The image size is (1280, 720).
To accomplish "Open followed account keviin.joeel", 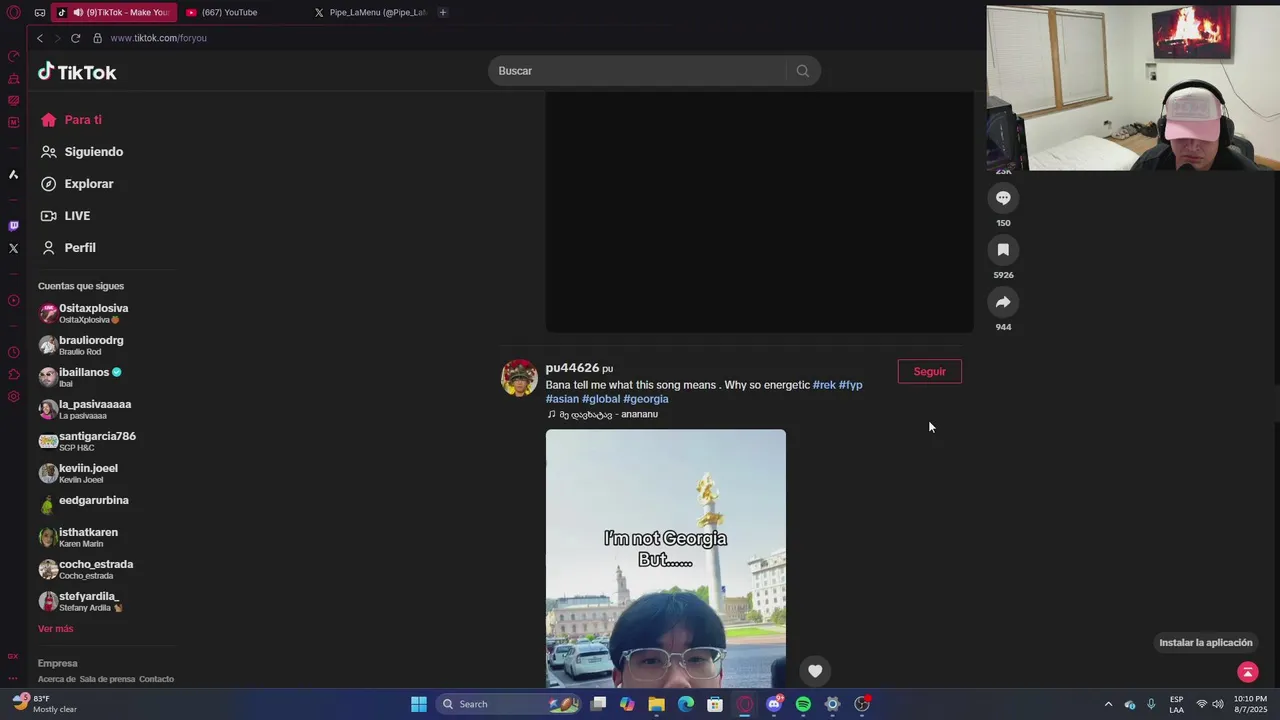I will click(x=78, y=473).
